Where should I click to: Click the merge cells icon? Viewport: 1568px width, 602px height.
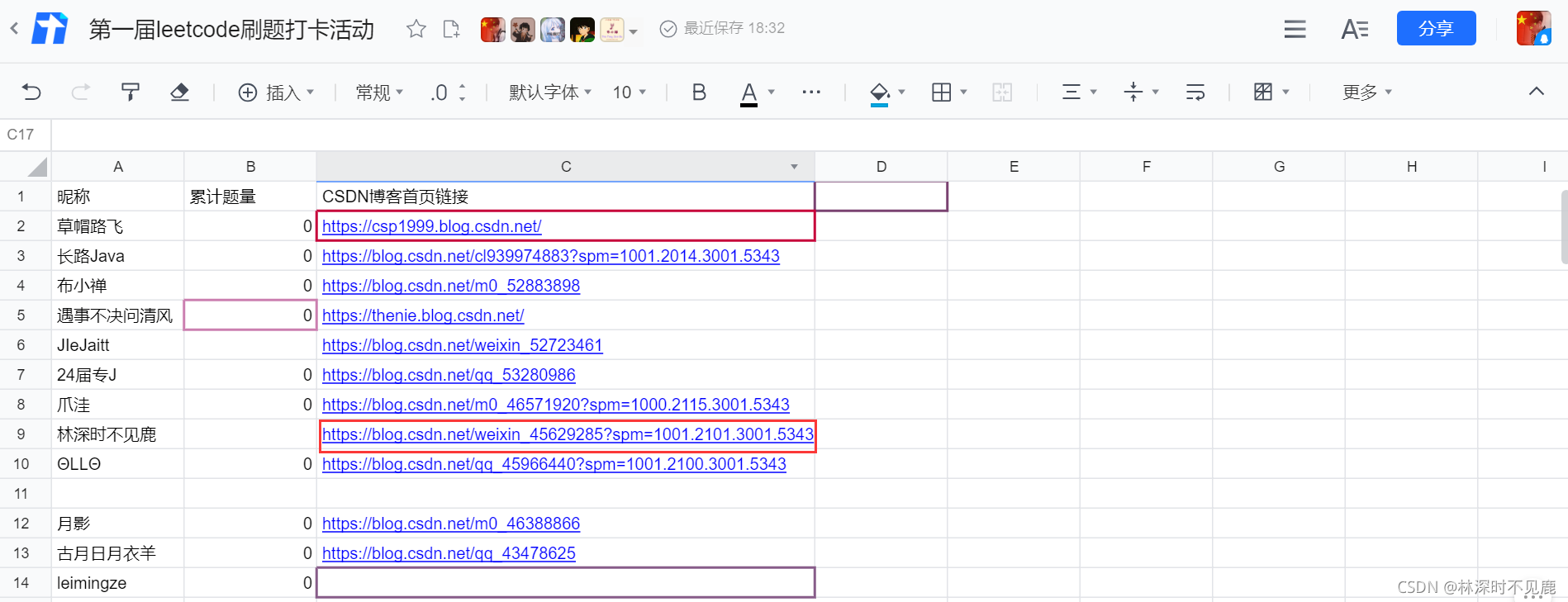coord(1002,92)
